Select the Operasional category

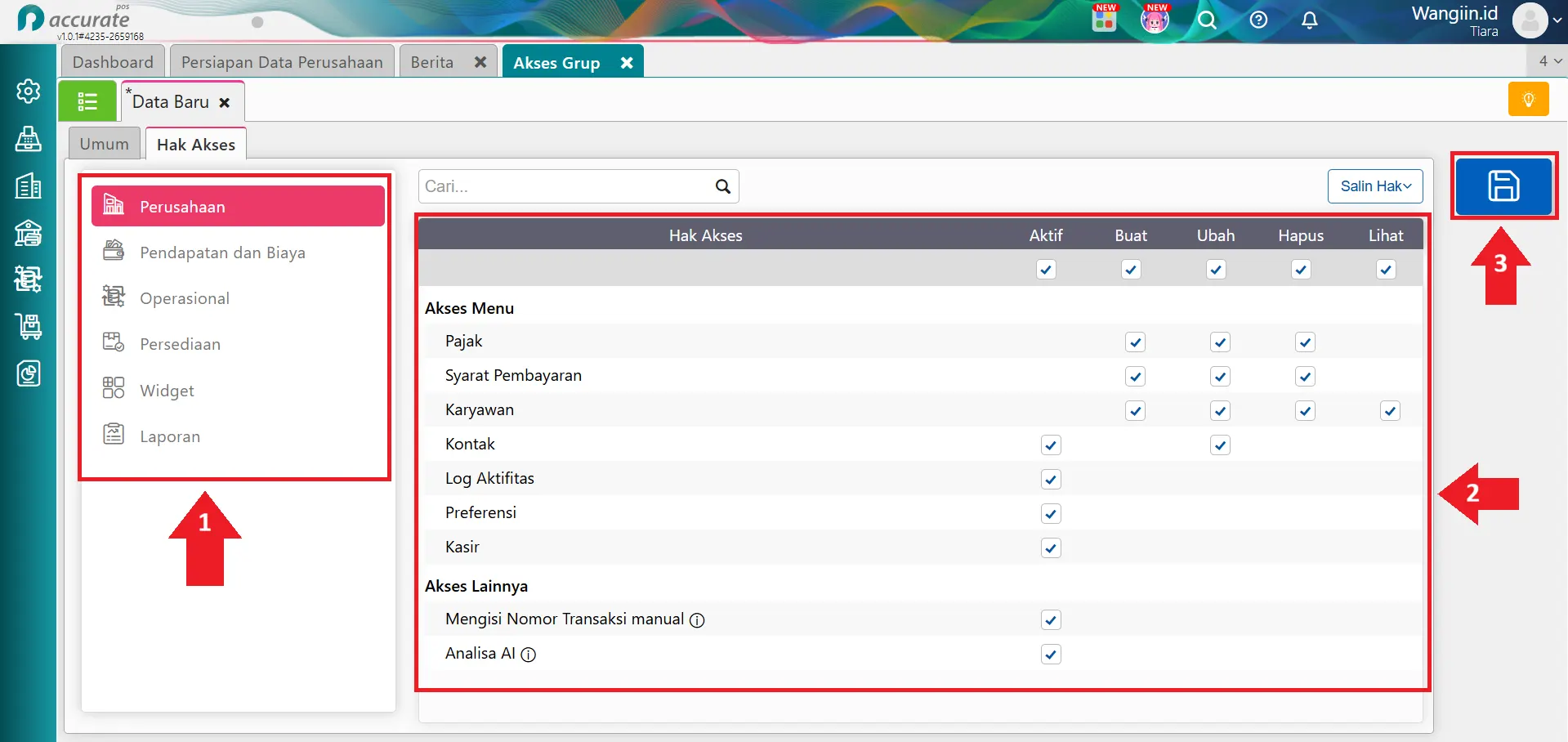[238, 298]
